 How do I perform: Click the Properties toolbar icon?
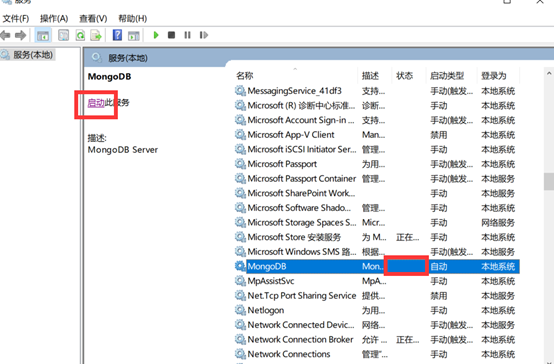point(63,35)
